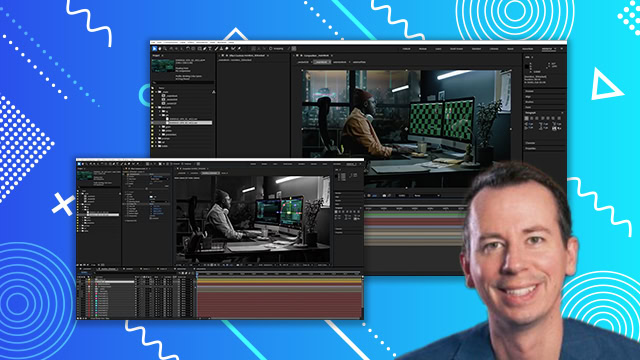Select the Puppet Pin tool in back window

coord(239,49)
